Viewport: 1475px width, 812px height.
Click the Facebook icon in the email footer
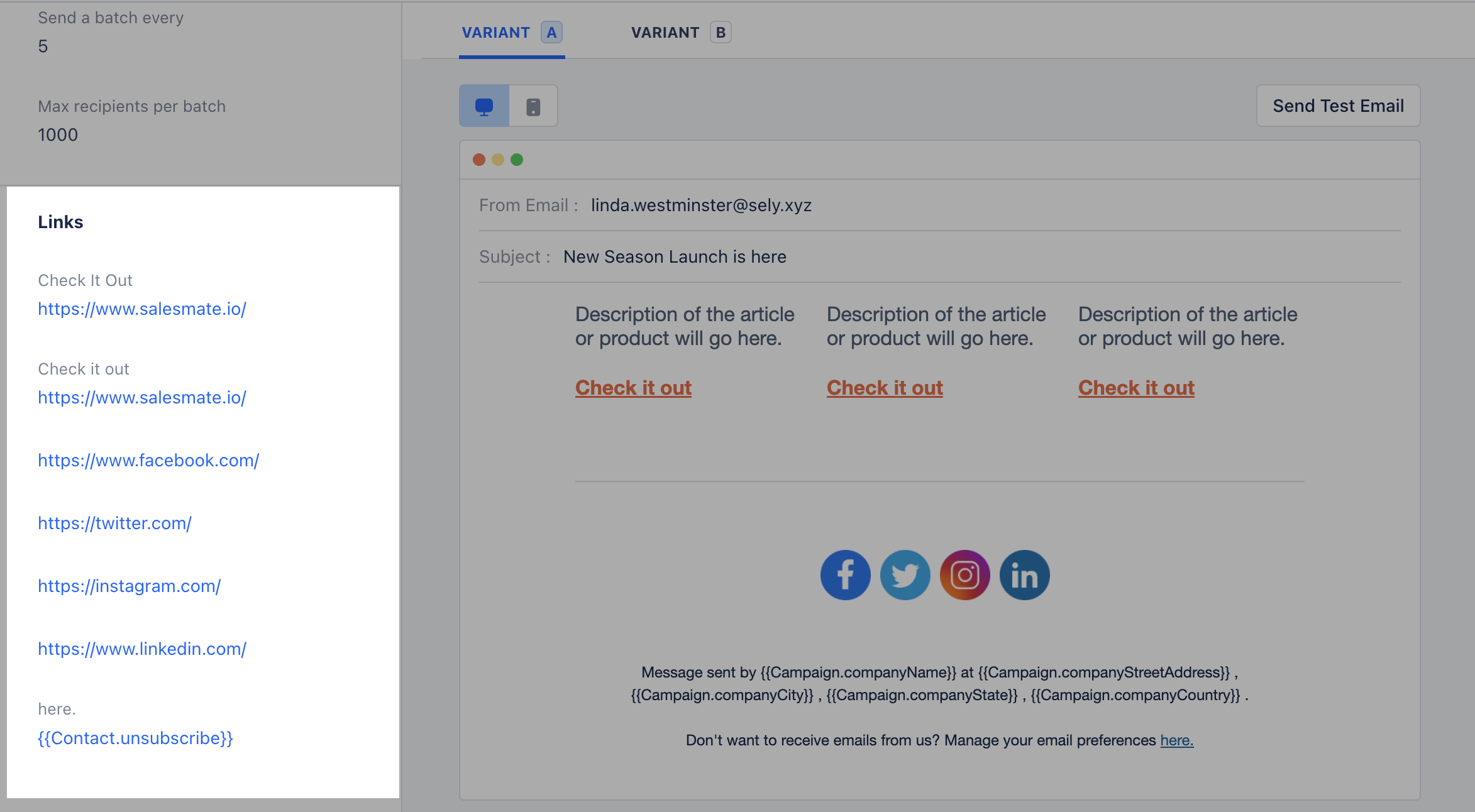pos(845,574)
